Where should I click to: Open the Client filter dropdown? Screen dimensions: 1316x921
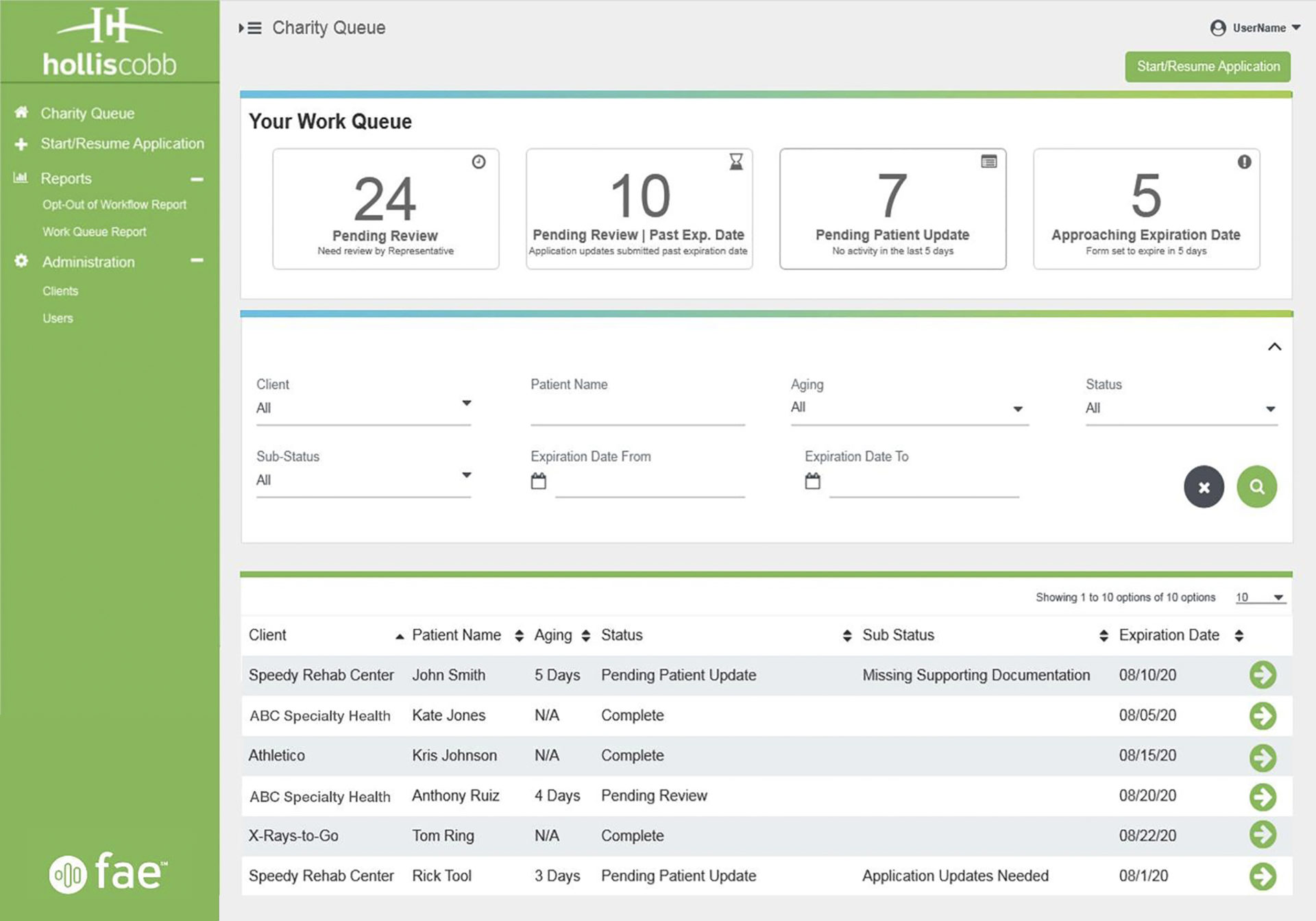[x=363, y=408]
